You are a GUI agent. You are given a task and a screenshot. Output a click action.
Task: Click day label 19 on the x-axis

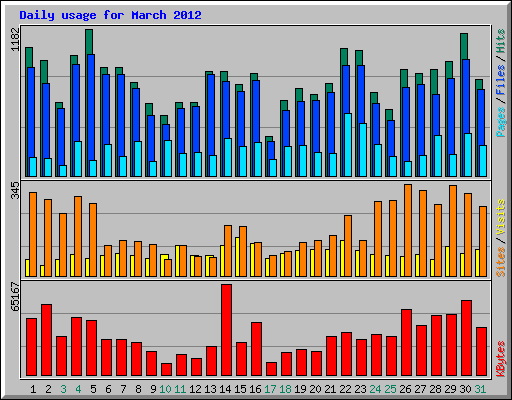[300, 389]
